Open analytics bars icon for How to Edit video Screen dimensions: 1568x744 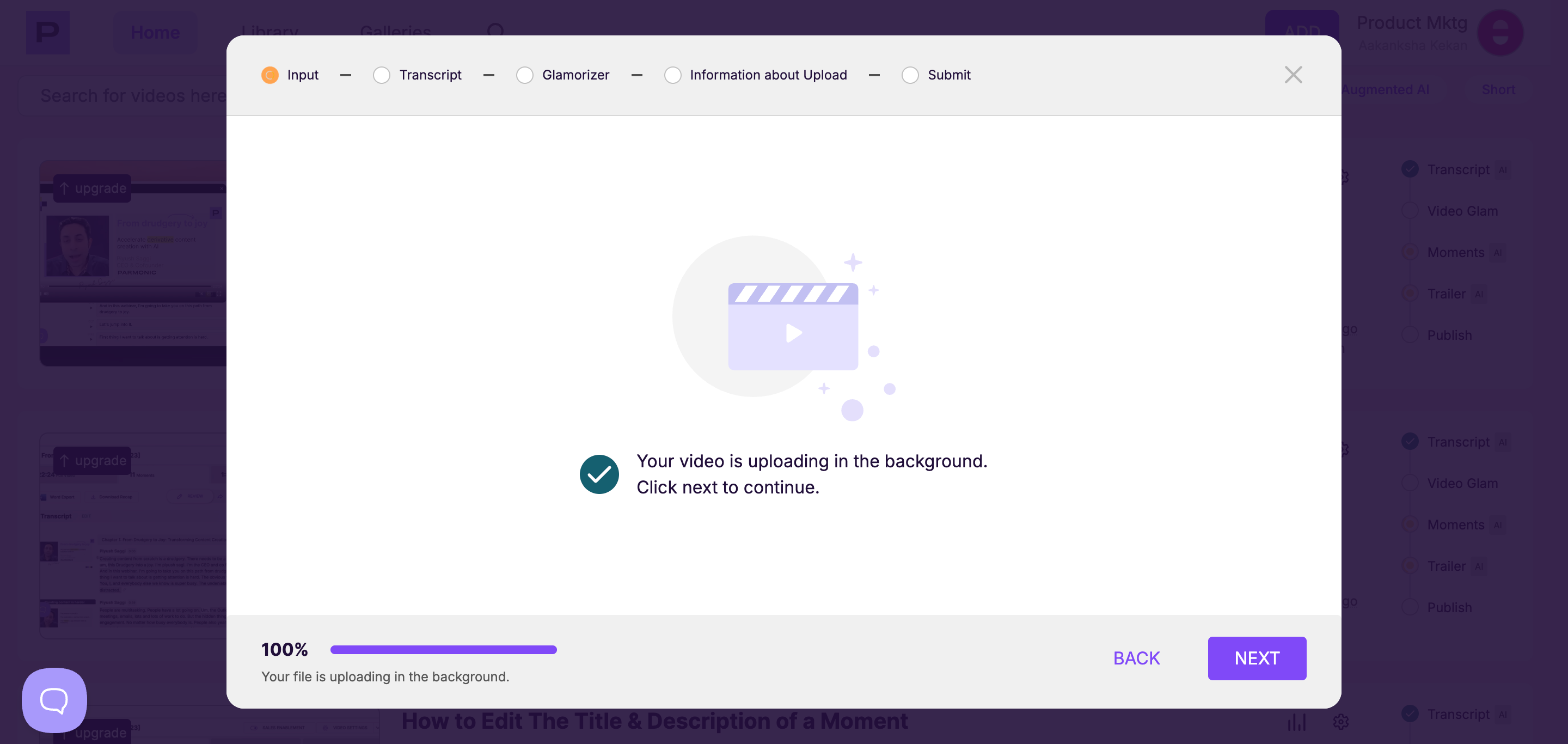coord(1296,722)
